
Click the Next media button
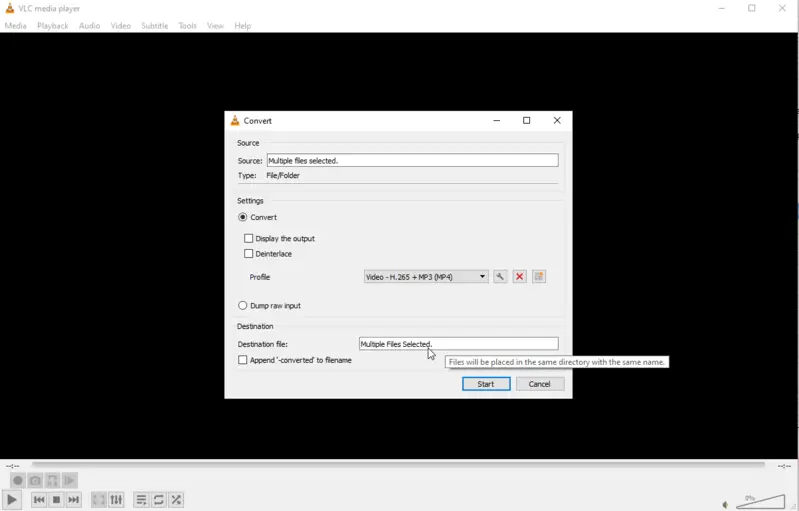point(74,500)
